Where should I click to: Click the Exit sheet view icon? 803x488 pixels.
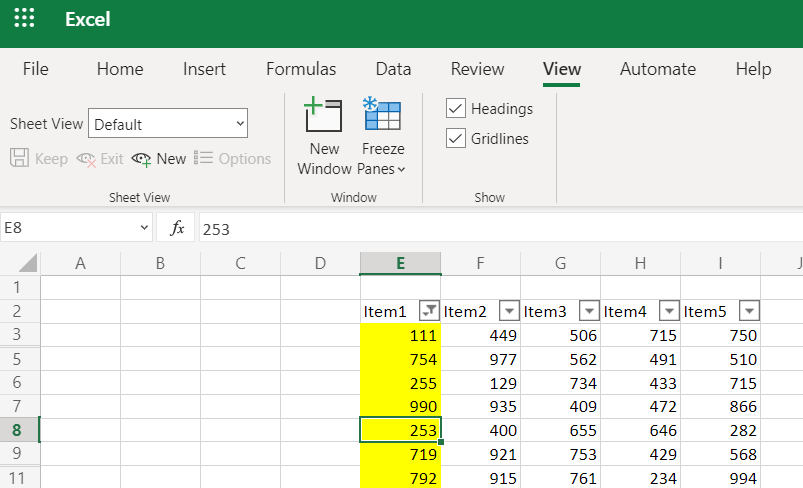(x=87, y=159)
